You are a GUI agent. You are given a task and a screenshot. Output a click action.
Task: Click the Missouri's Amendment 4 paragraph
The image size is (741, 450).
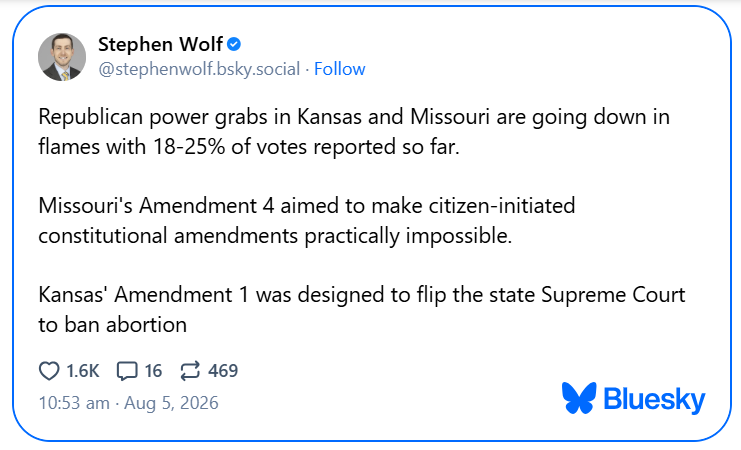pyautogui.click(x=307, y=221)
